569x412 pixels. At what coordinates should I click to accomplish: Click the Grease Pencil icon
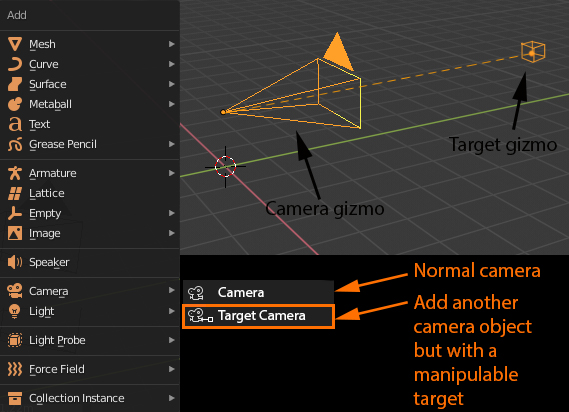[x=15, y=144]
